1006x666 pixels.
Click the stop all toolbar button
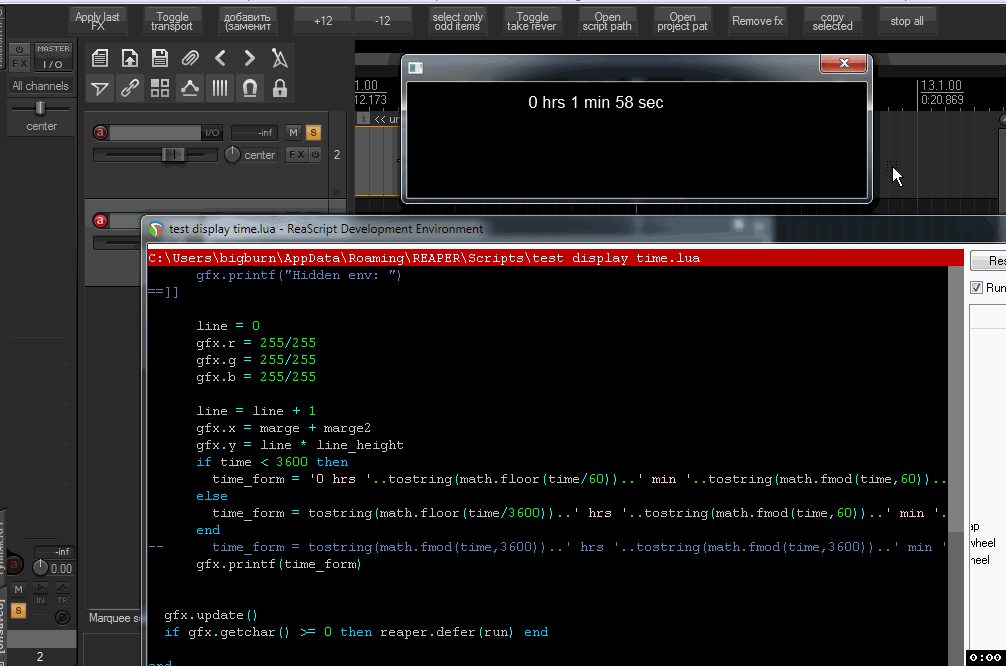tap(907, 21)
